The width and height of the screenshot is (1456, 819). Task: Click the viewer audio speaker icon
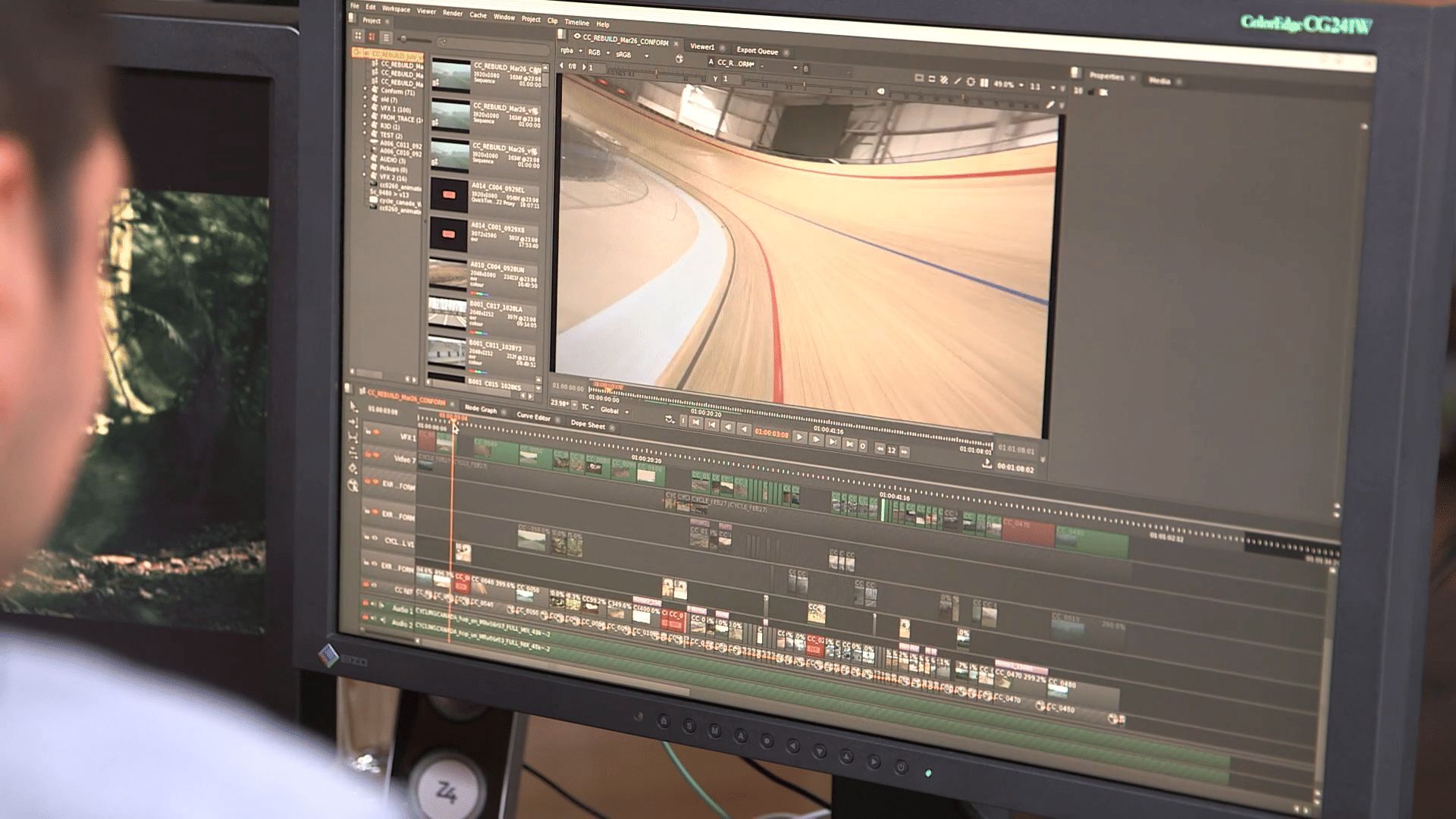click(x=880, y=91)
